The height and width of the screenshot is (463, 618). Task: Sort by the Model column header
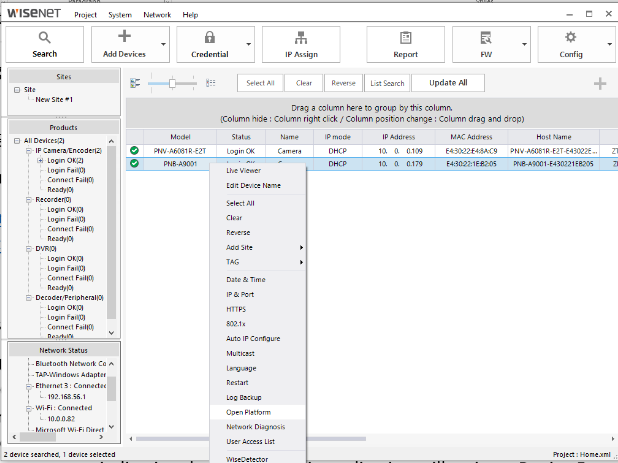pos(180,137)
